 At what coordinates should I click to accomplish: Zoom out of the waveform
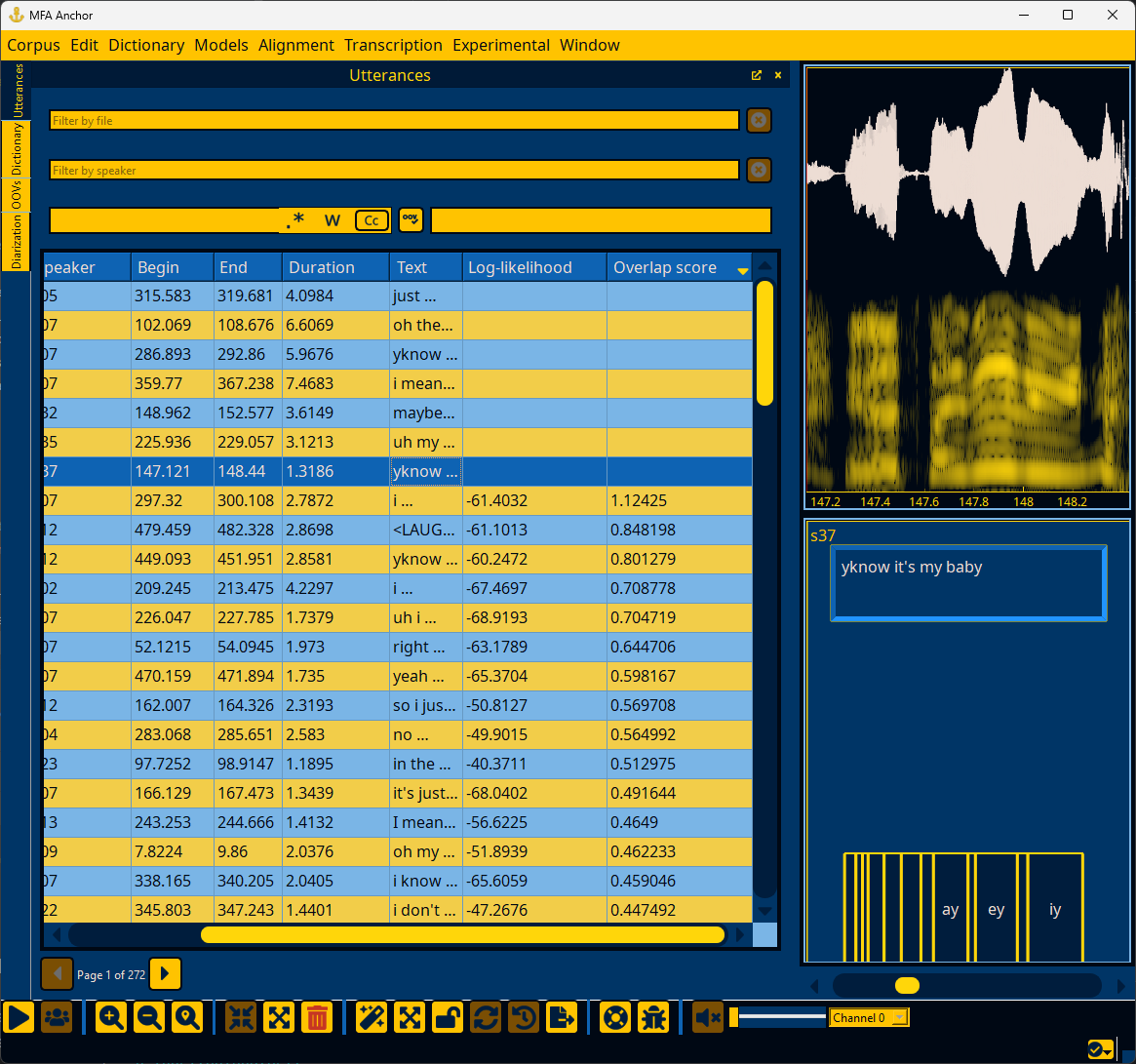[149, 1018]
